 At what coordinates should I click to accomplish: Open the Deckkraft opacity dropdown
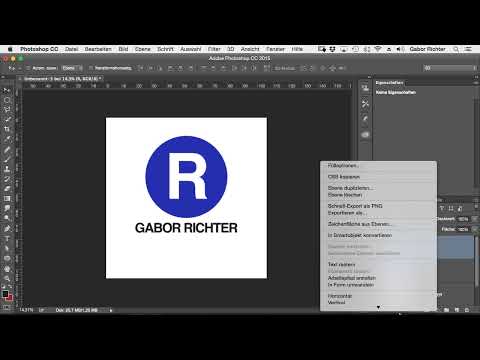coord(474,219)
